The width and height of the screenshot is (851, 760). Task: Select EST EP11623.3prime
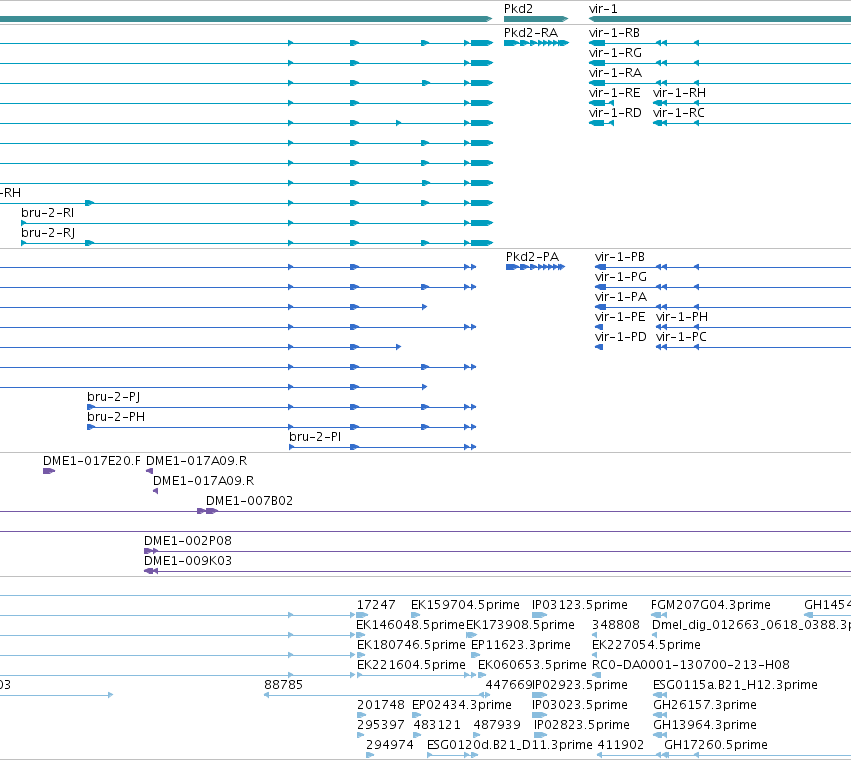pyautogui.click(x=521, y=646)
